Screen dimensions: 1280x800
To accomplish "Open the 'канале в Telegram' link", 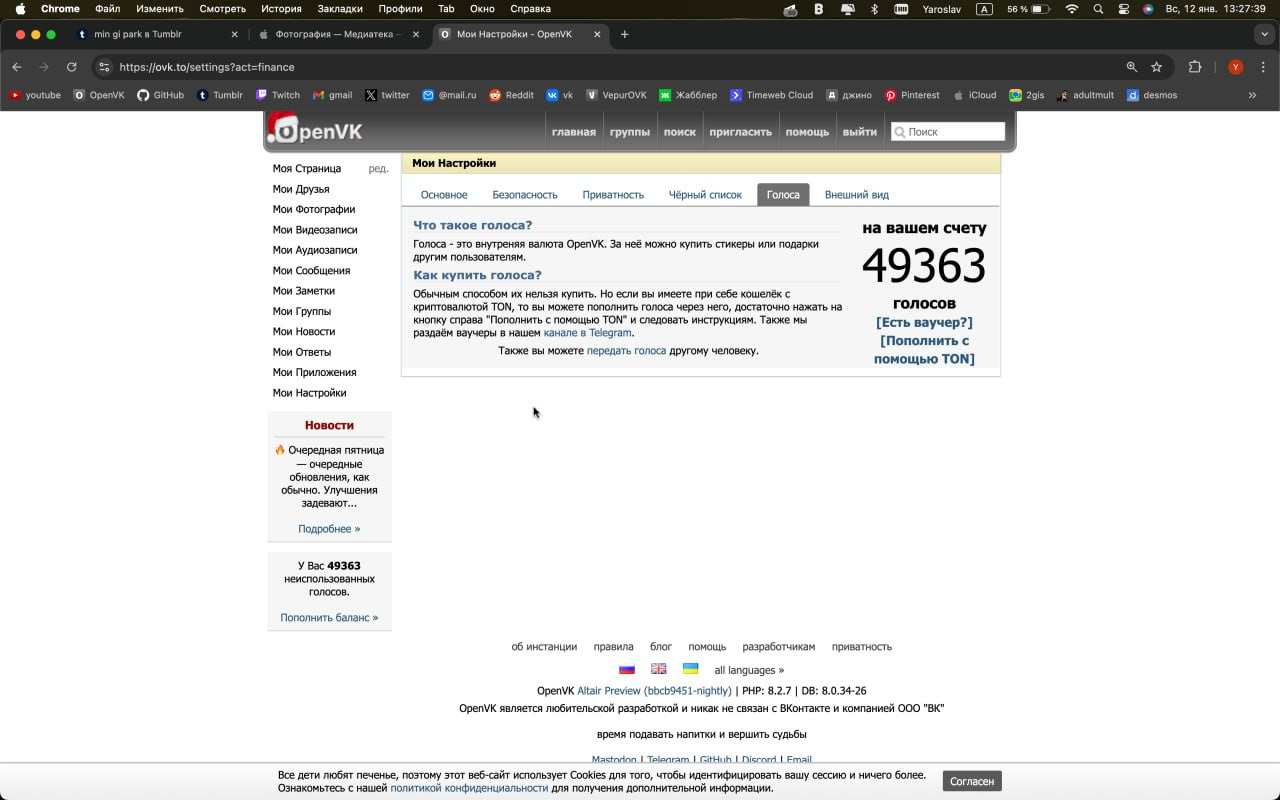I will click(x=587, y=333).
